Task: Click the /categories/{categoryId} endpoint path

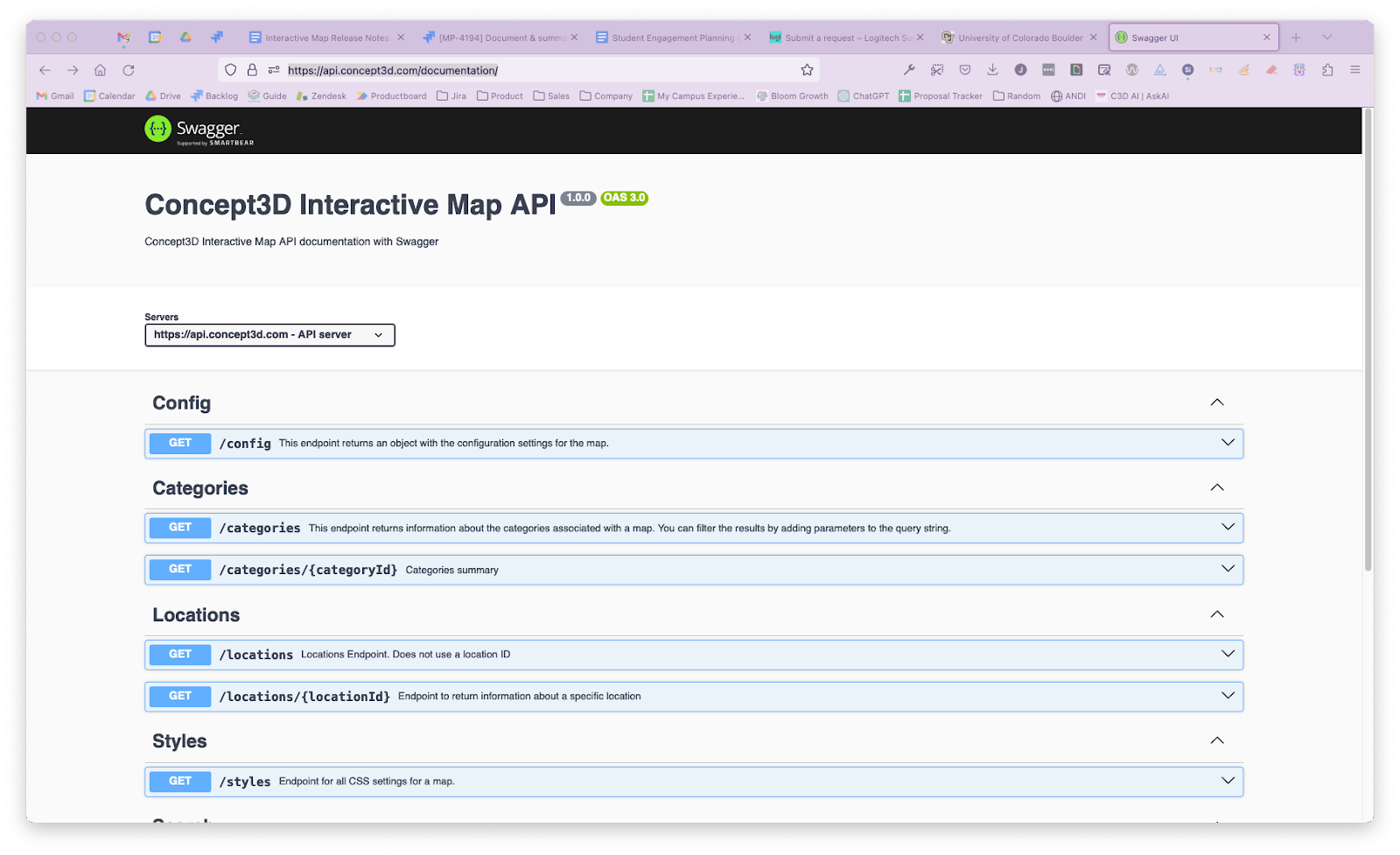Action: (x=308, y=570)
